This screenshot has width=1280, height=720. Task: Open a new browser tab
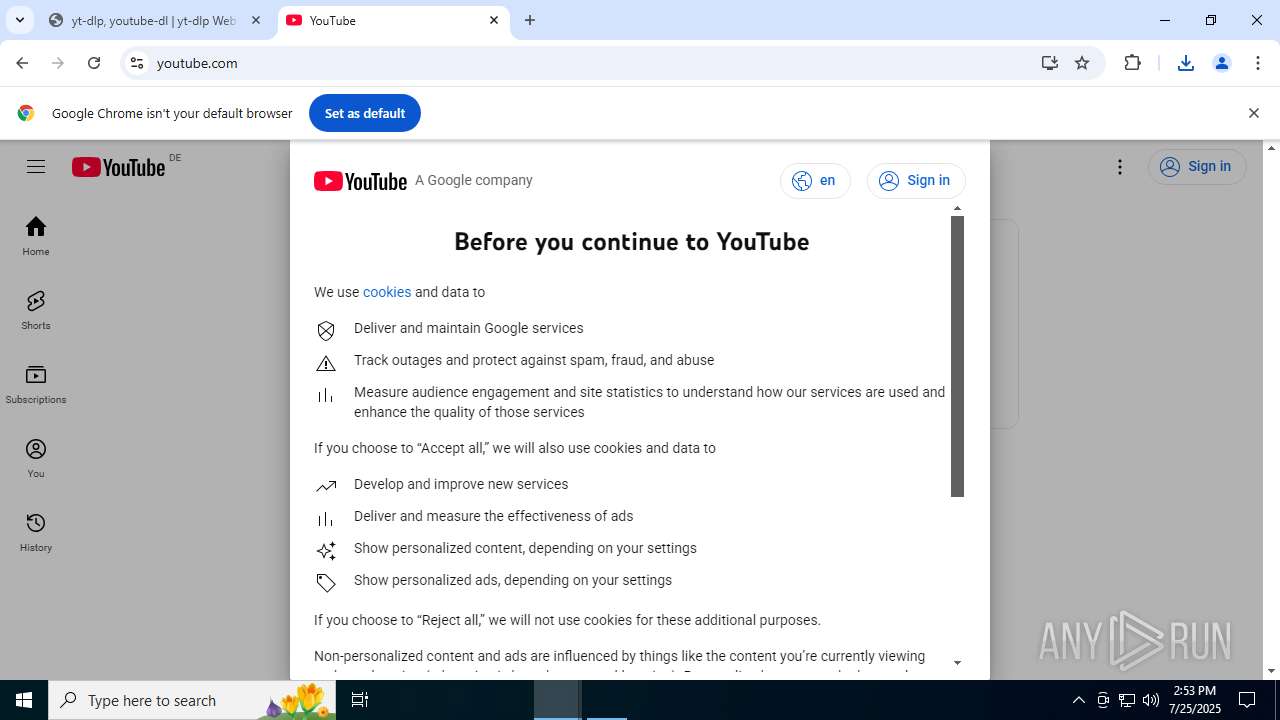[530, 20]
